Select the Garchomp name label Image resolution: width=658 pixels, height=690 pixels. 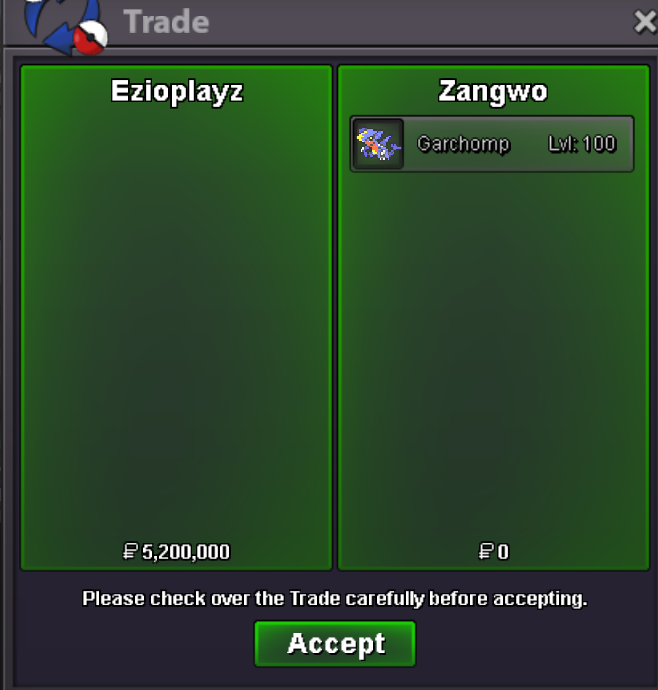pos(463,144)
